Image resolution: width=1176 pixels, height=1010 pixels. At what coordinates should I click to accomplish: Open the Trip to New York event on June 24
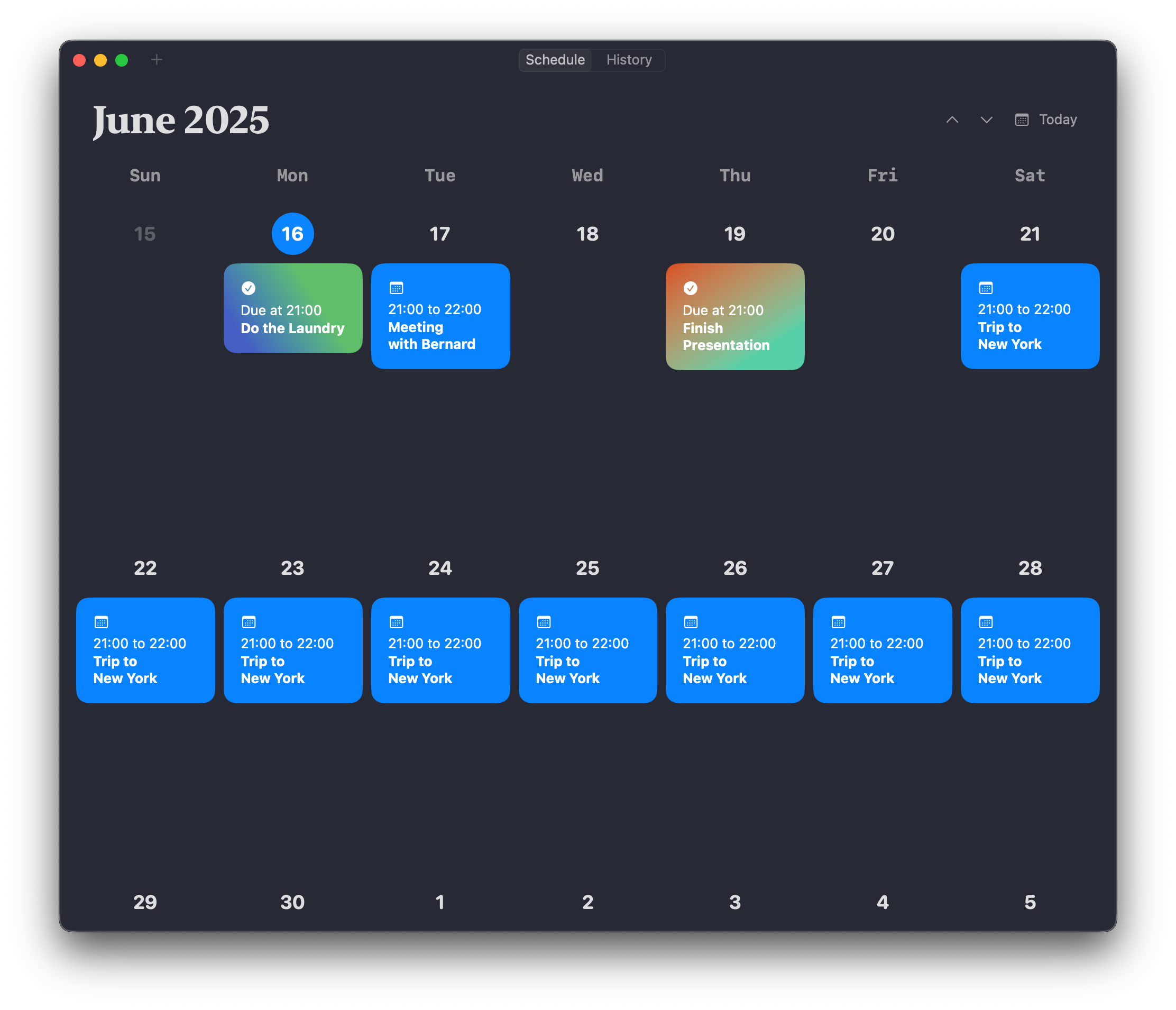(440, 650)
